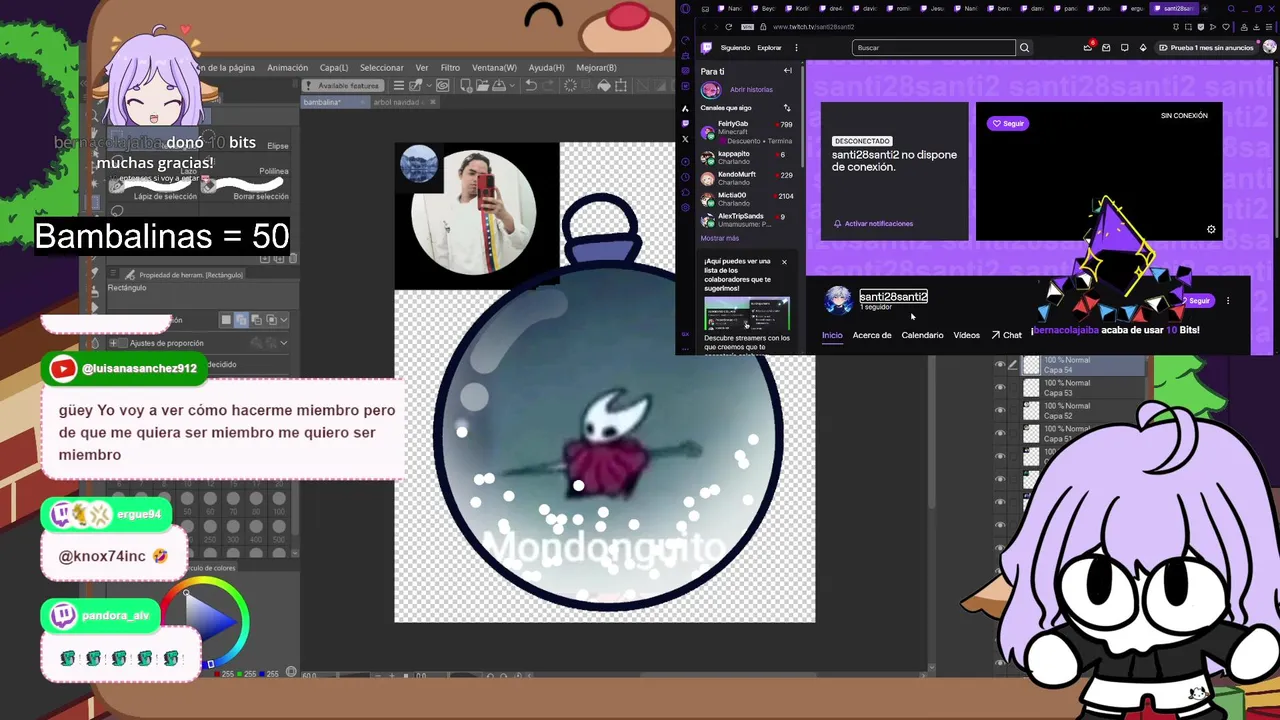This screenshot has height=720, width=1280.
Task: Open the Acerca de channel tab
Action: point(871,335)
